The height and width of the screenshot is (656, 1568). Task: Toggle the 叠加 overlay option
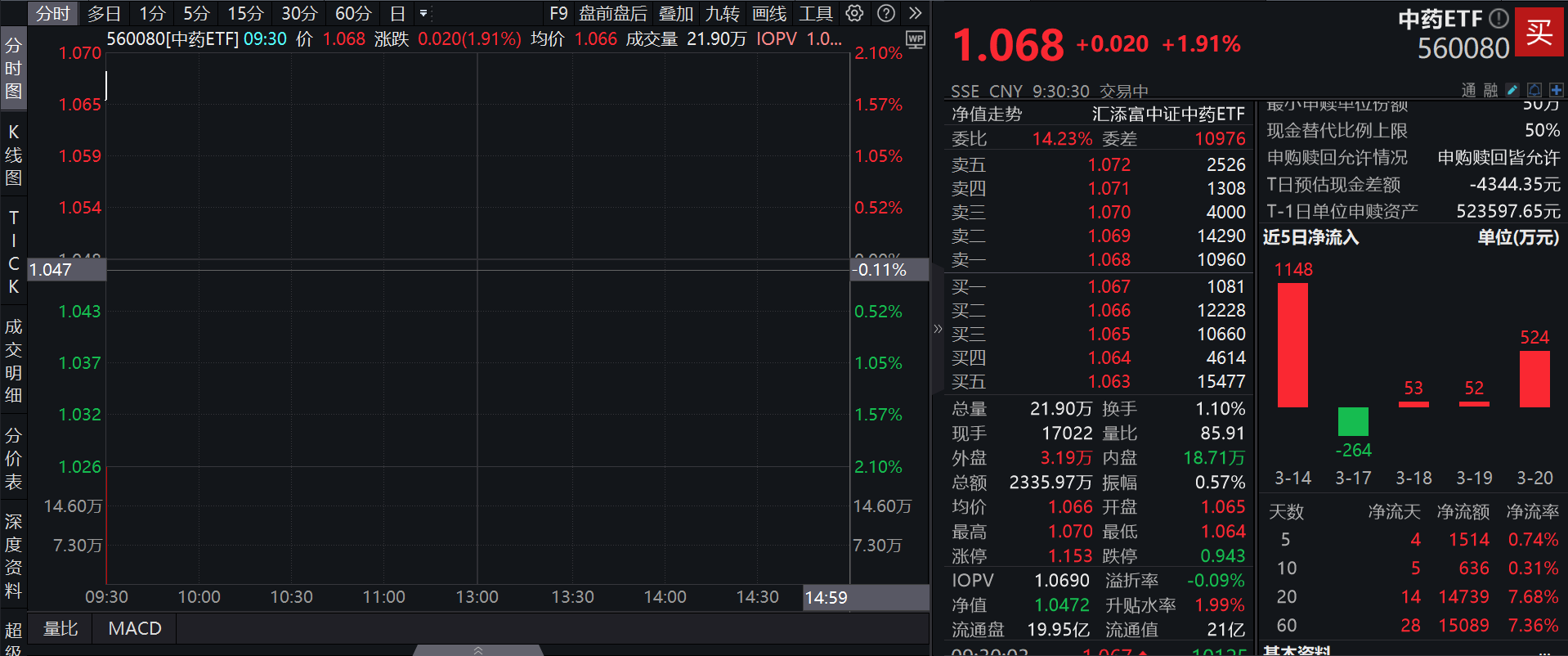(x=675, y=13)
